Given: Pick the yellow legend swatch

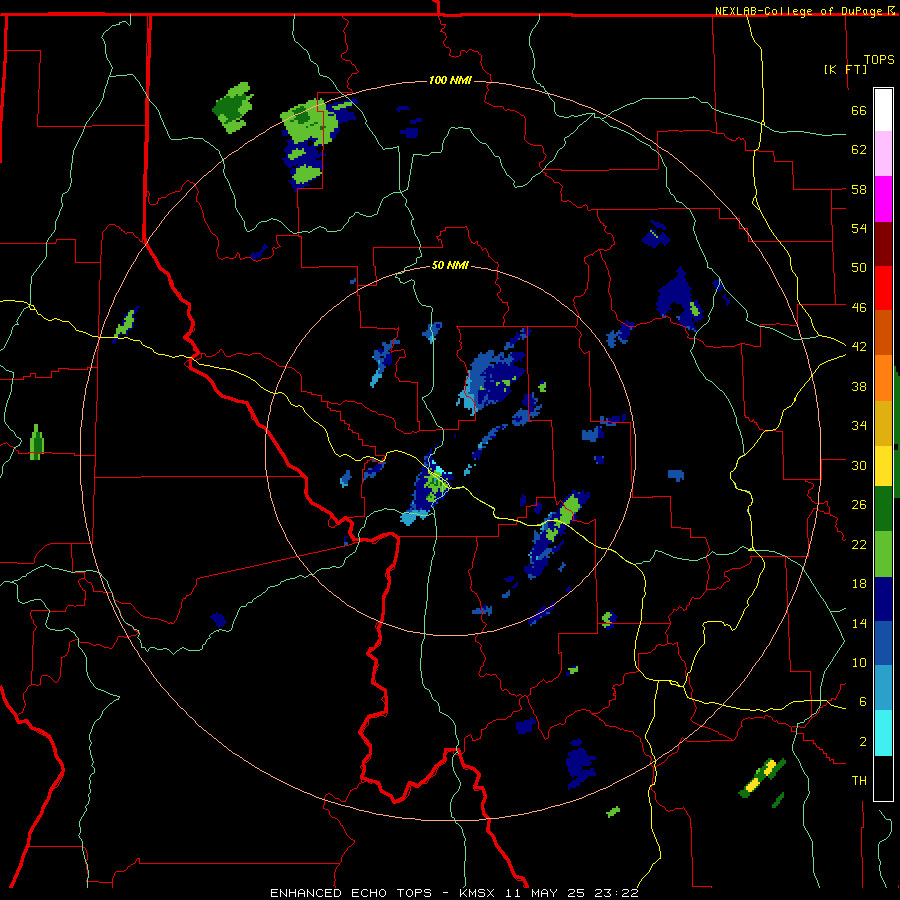Looking at the screenshot, I should [x=883, y=465].
